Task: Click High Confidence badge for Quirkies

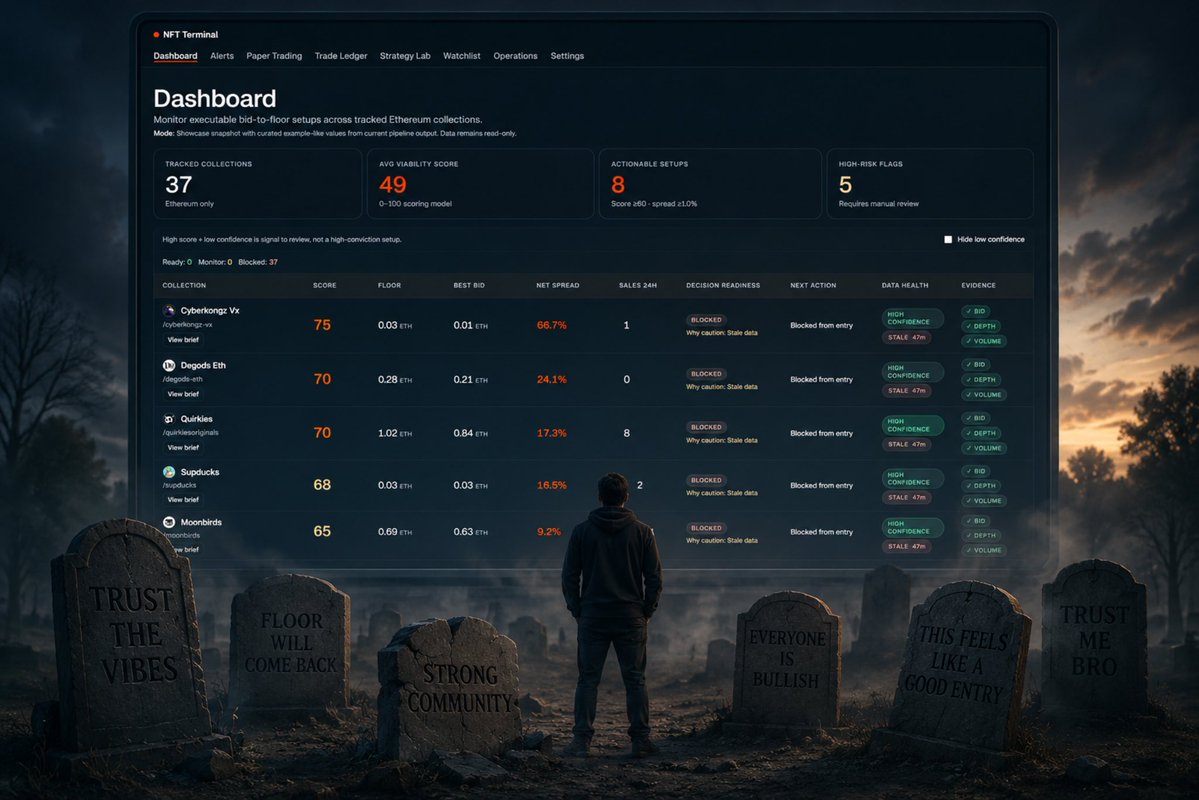Action: [x=912, y=425]
